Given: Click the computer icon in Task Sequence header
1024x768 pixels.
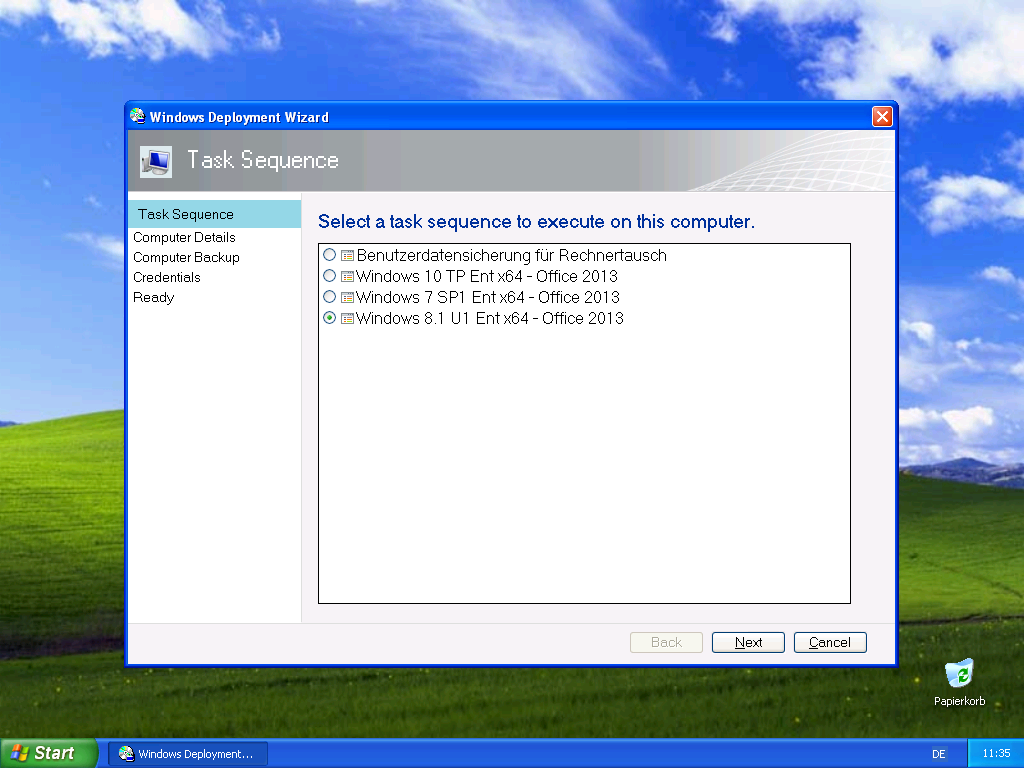Looking at the screenshot, I should pos(156,161).
